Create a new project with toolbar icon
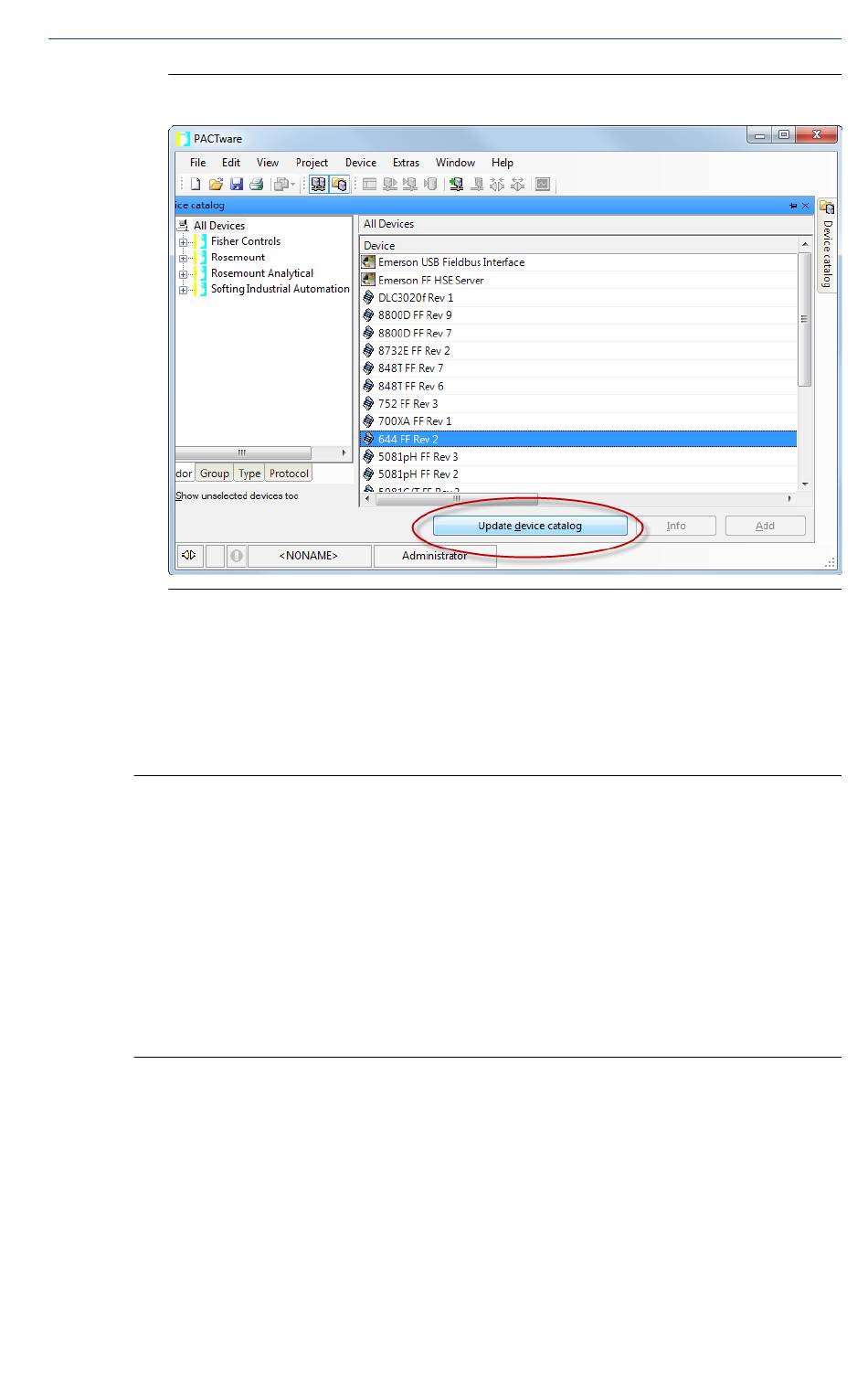The image size is (868, 1384). tap(195, 184)
